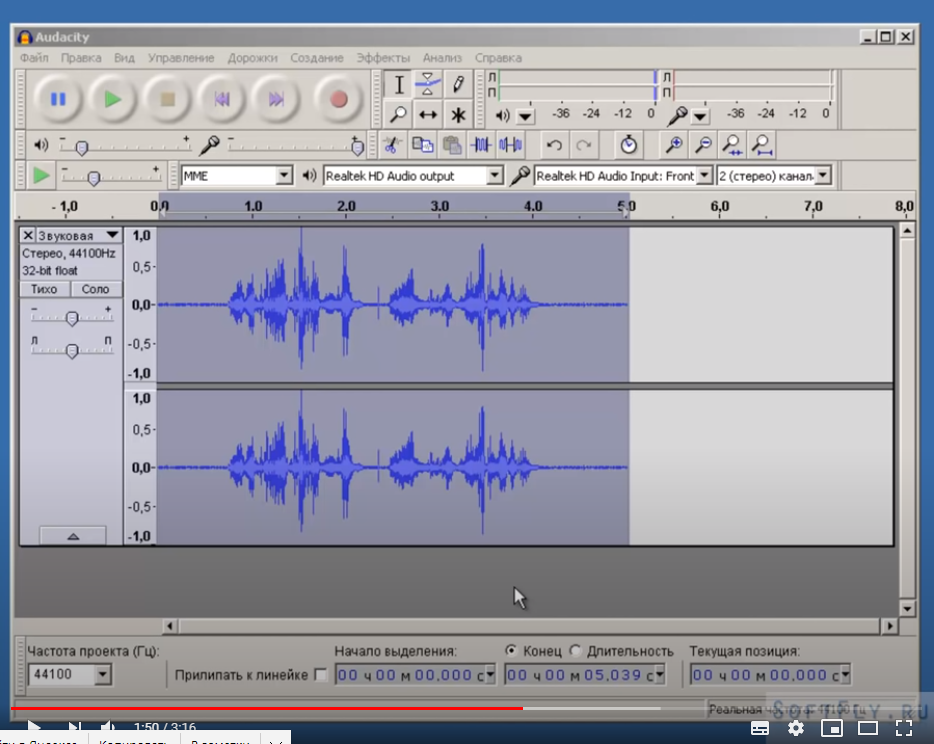Click the Pause transport button
Image resolution: width=934 pixels, height=744 pixels.
58,99
